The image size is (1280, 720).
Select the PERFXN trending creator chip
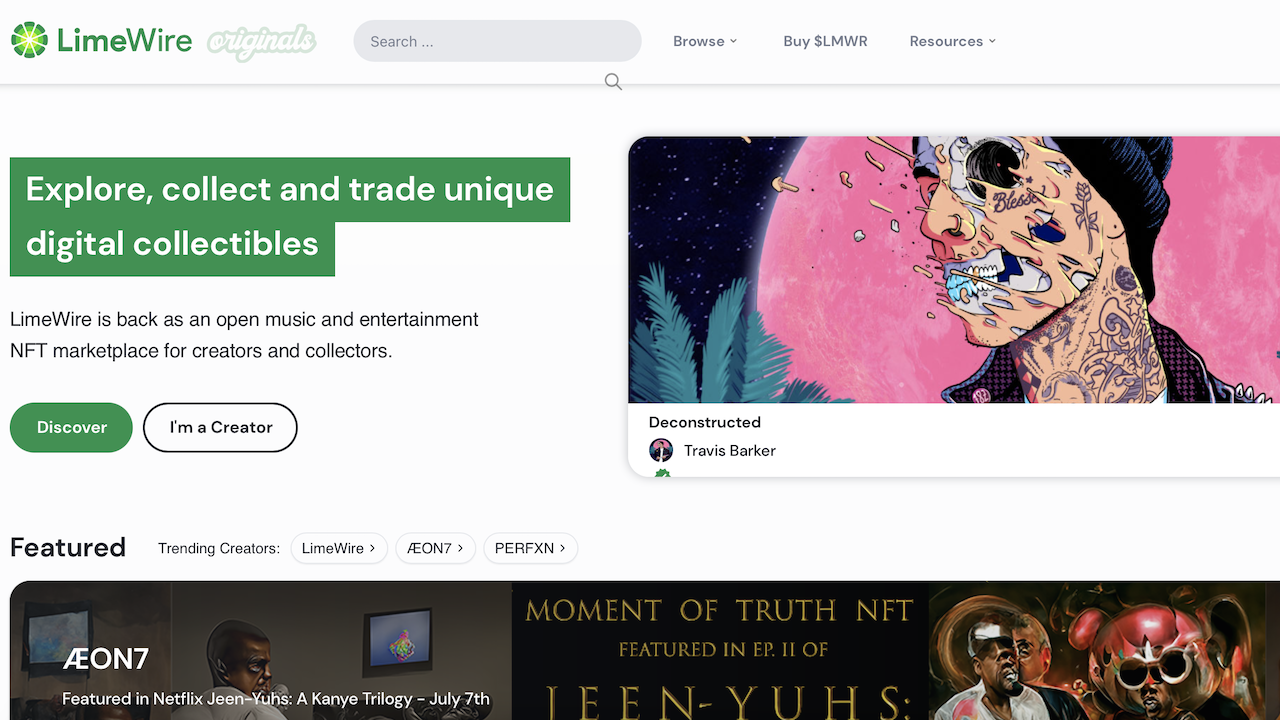click(x=530, y=548)
